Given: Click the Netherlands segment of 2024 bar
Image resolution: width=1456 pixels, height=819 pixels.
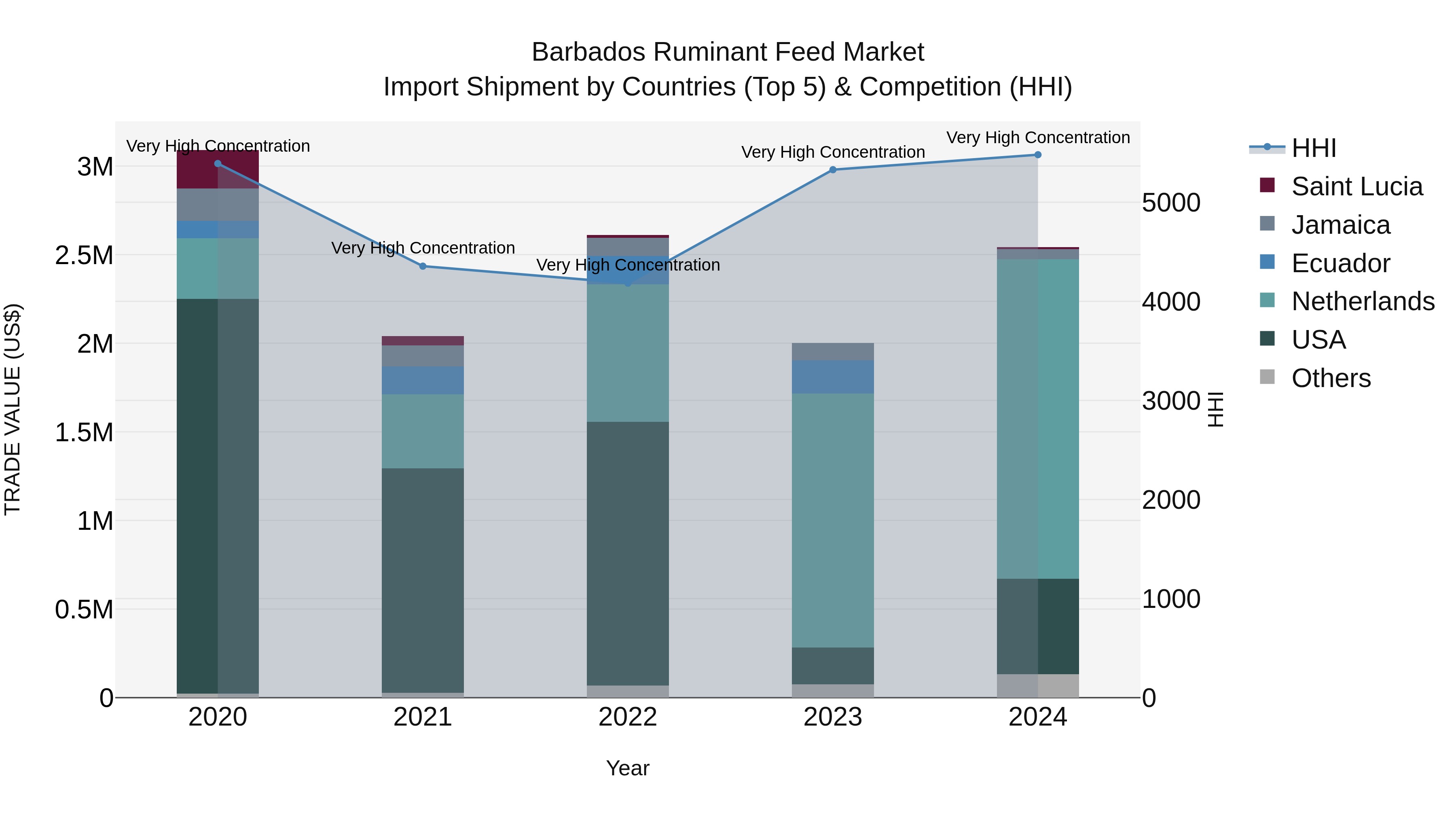Looking at the screenshot, I should pos(1038,419).
